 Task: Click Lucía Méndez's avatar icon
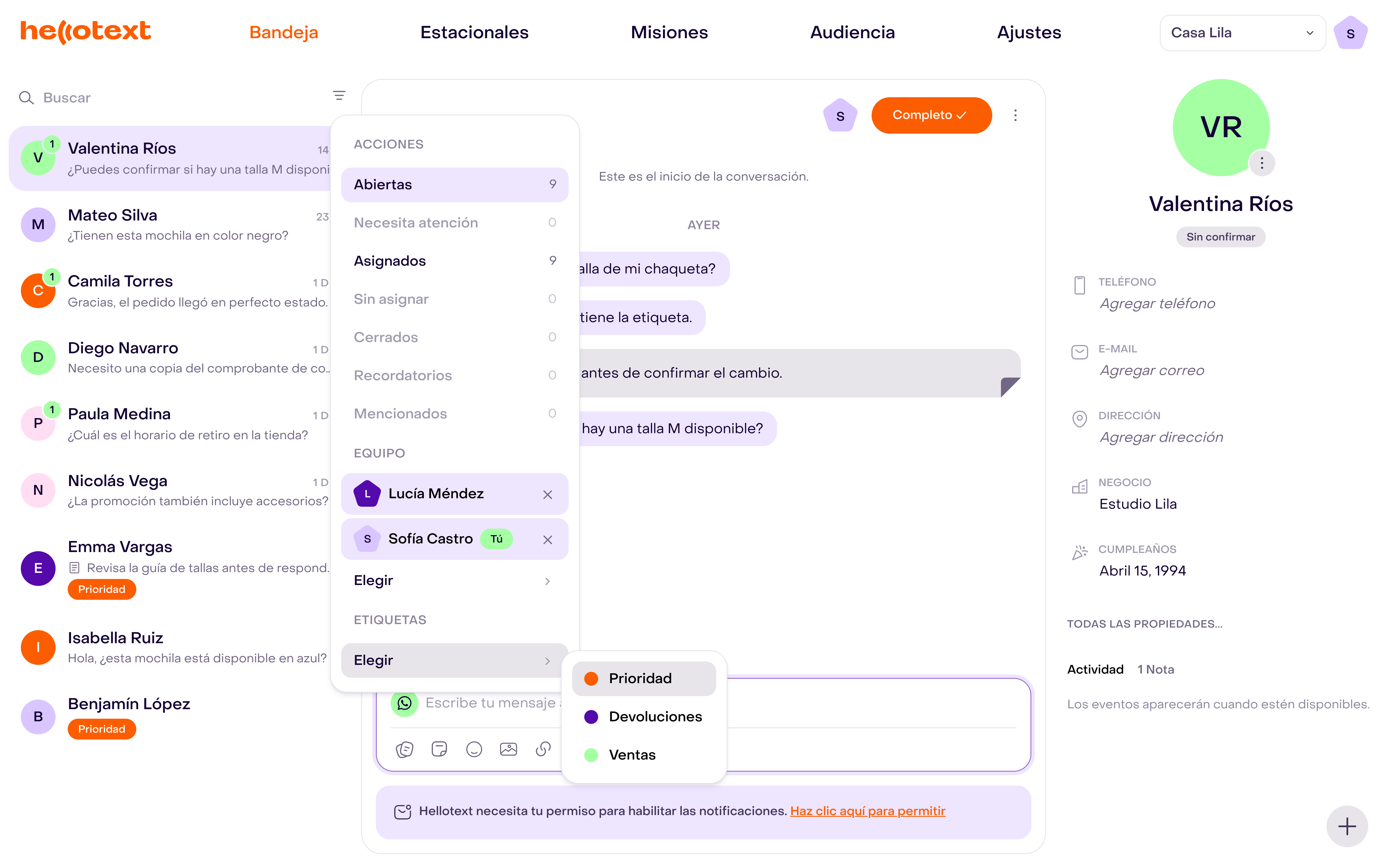pos(367,494)
